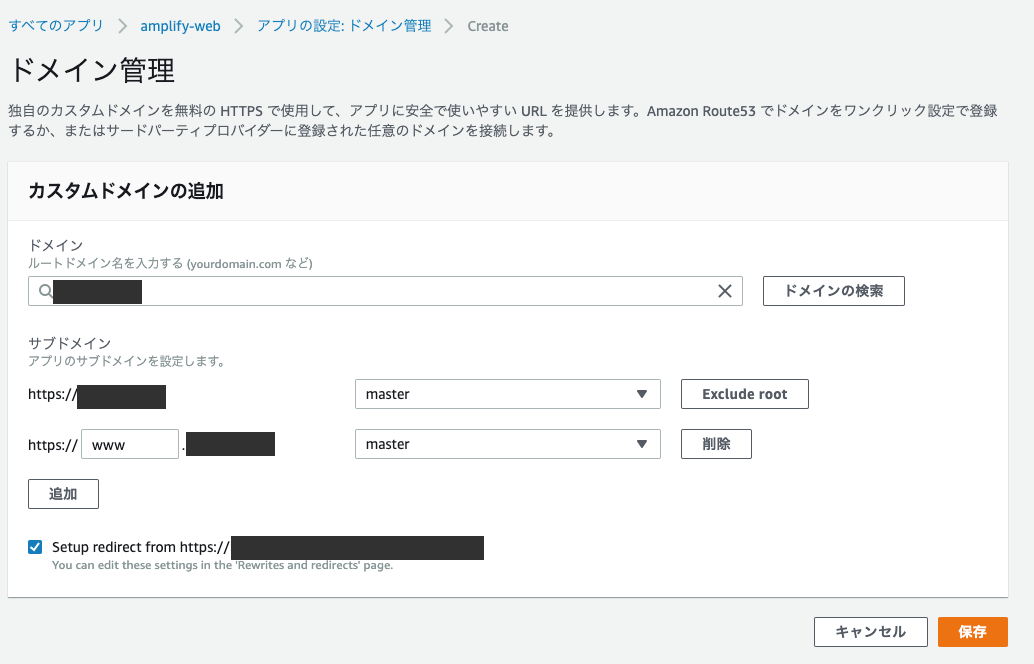Image resolution: width=1034 pixels, height=664 pixels.
Task: Click the Exclude root button
Action: click(x=744, y=394)
